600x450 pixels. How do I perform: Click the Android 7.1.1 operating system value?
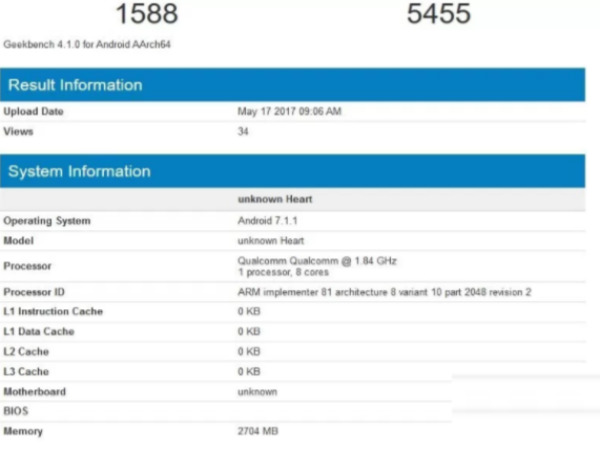click(268, 221)
